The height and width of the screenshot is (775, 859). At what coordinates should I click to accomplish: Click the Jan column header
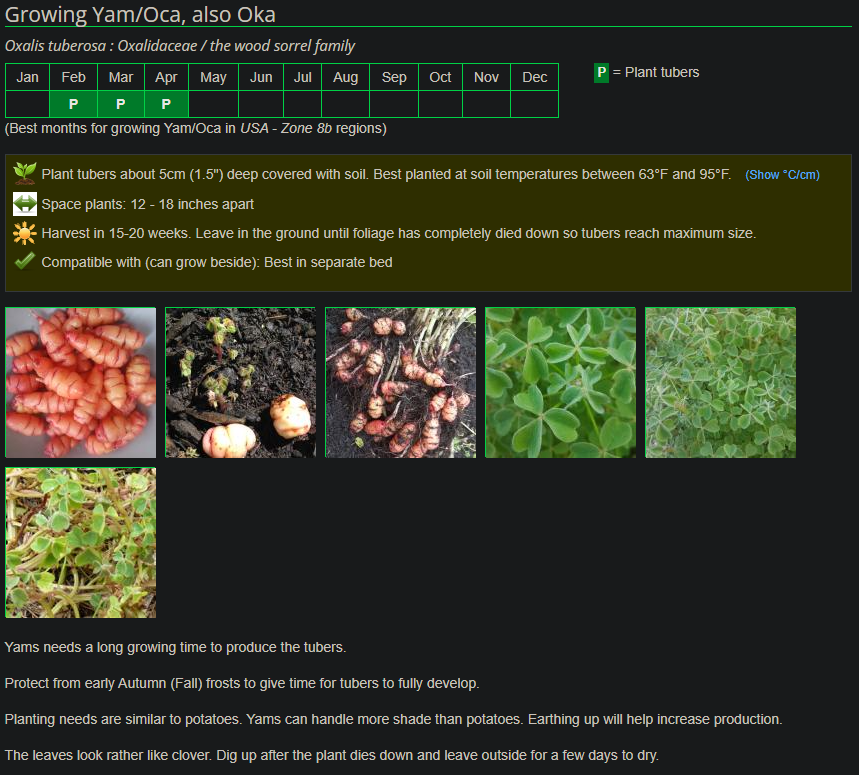(x=28, y=77)
